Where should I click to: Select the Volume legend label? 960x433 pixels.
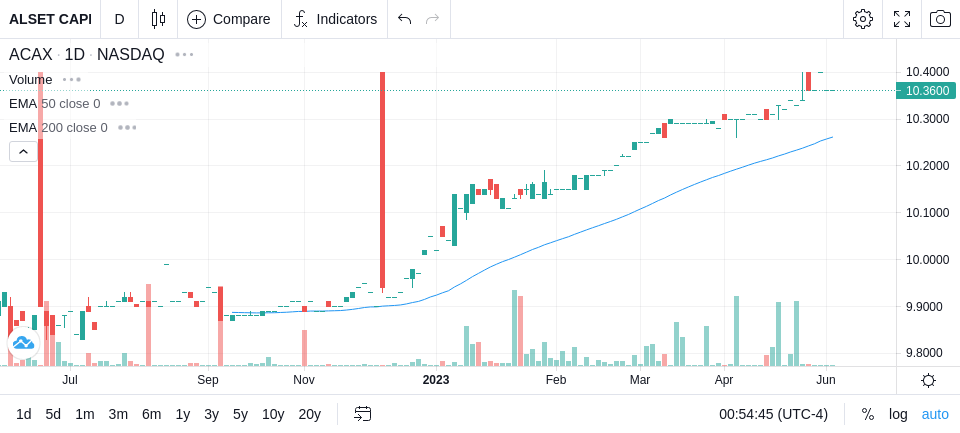(31, 80)
